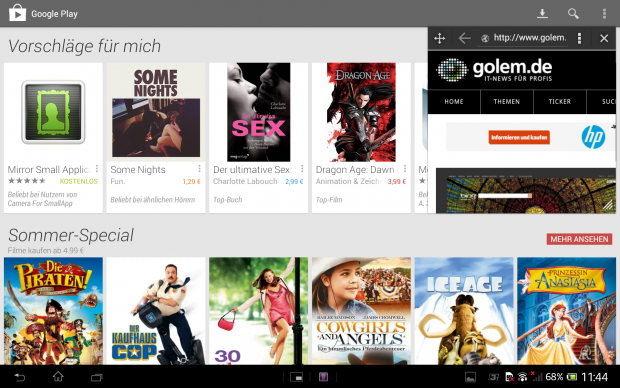Image resolution: width=620 pixels, height=388 pixels.
Task: Open the downloads icon in Google Play
Action: tap(542, 13)
